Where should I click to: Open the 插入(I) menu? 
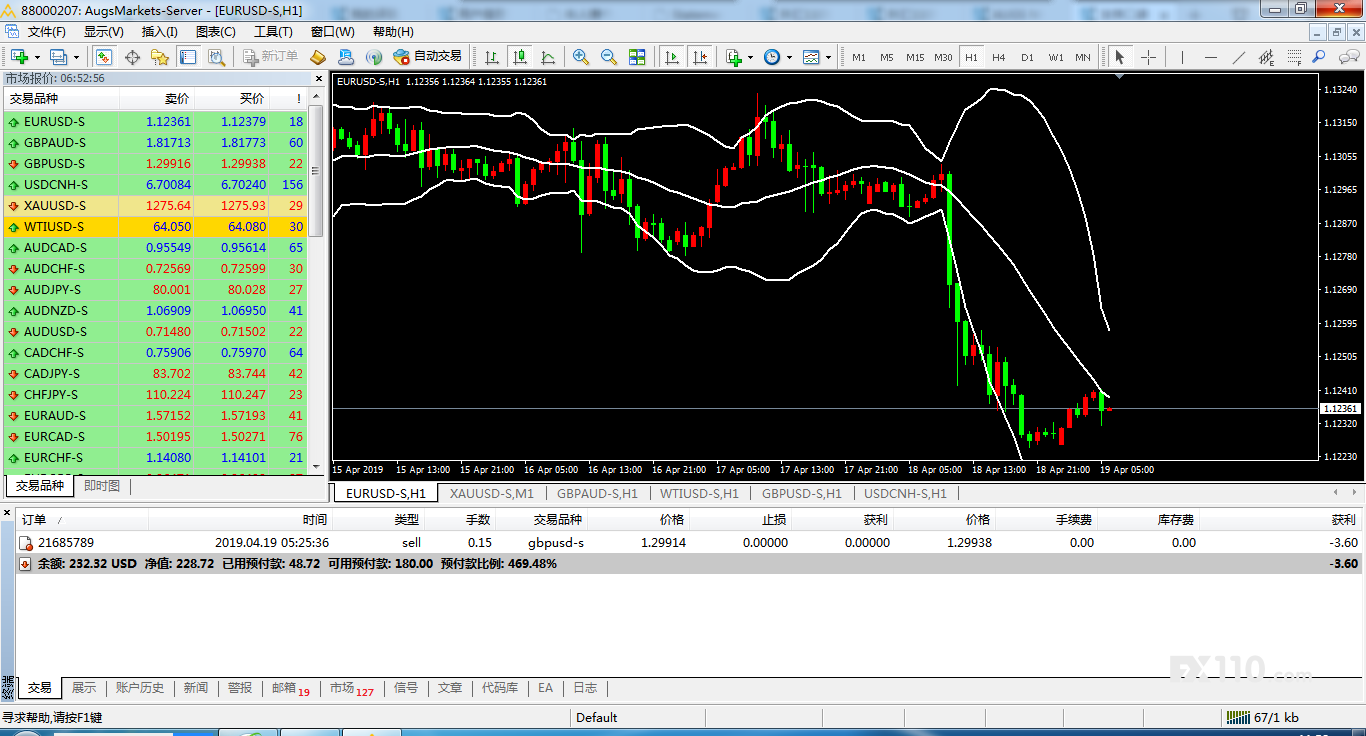[159, 32]
